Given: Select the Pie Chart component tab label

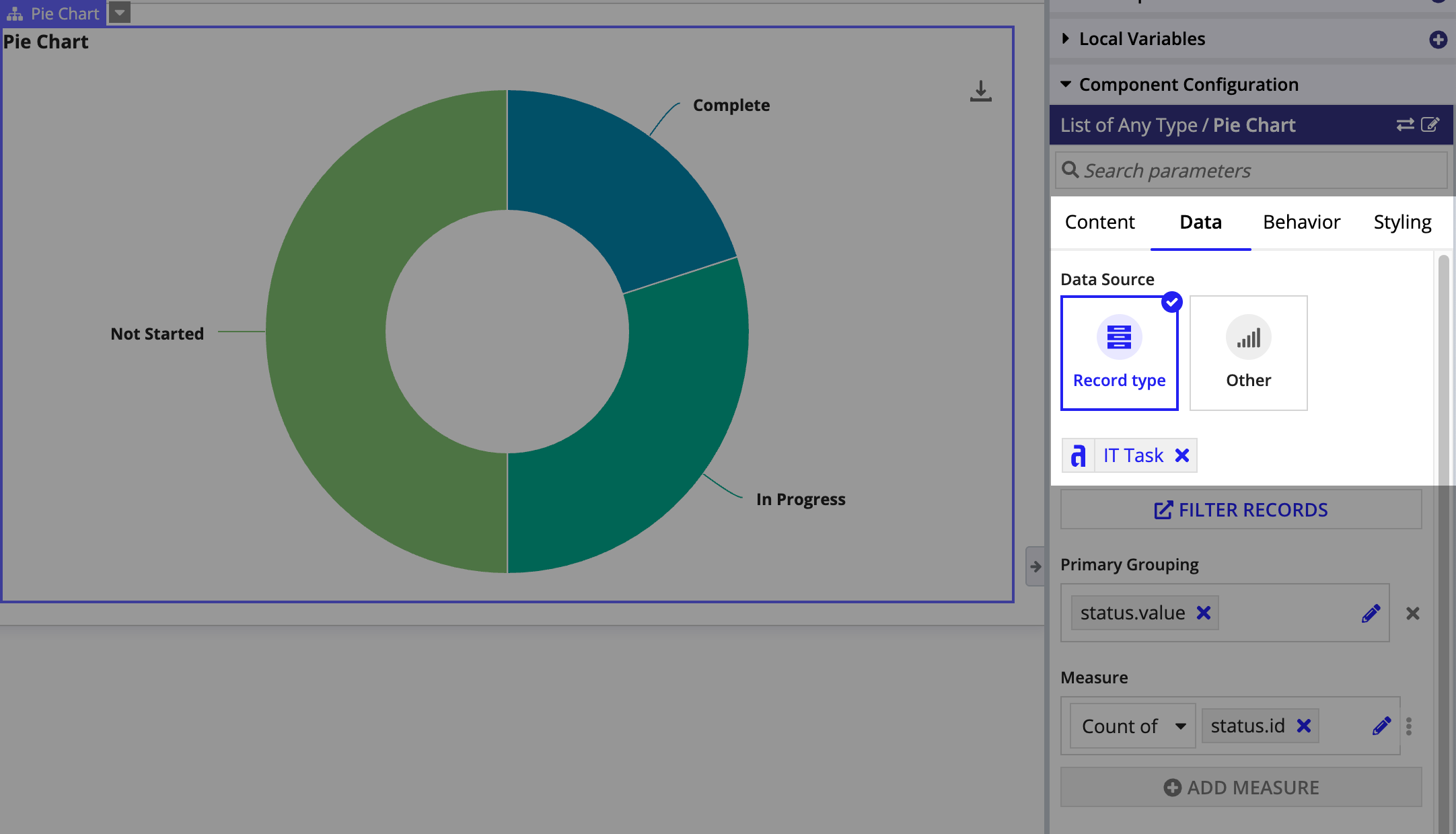Looking at the screenshot, I should [65, 13].
